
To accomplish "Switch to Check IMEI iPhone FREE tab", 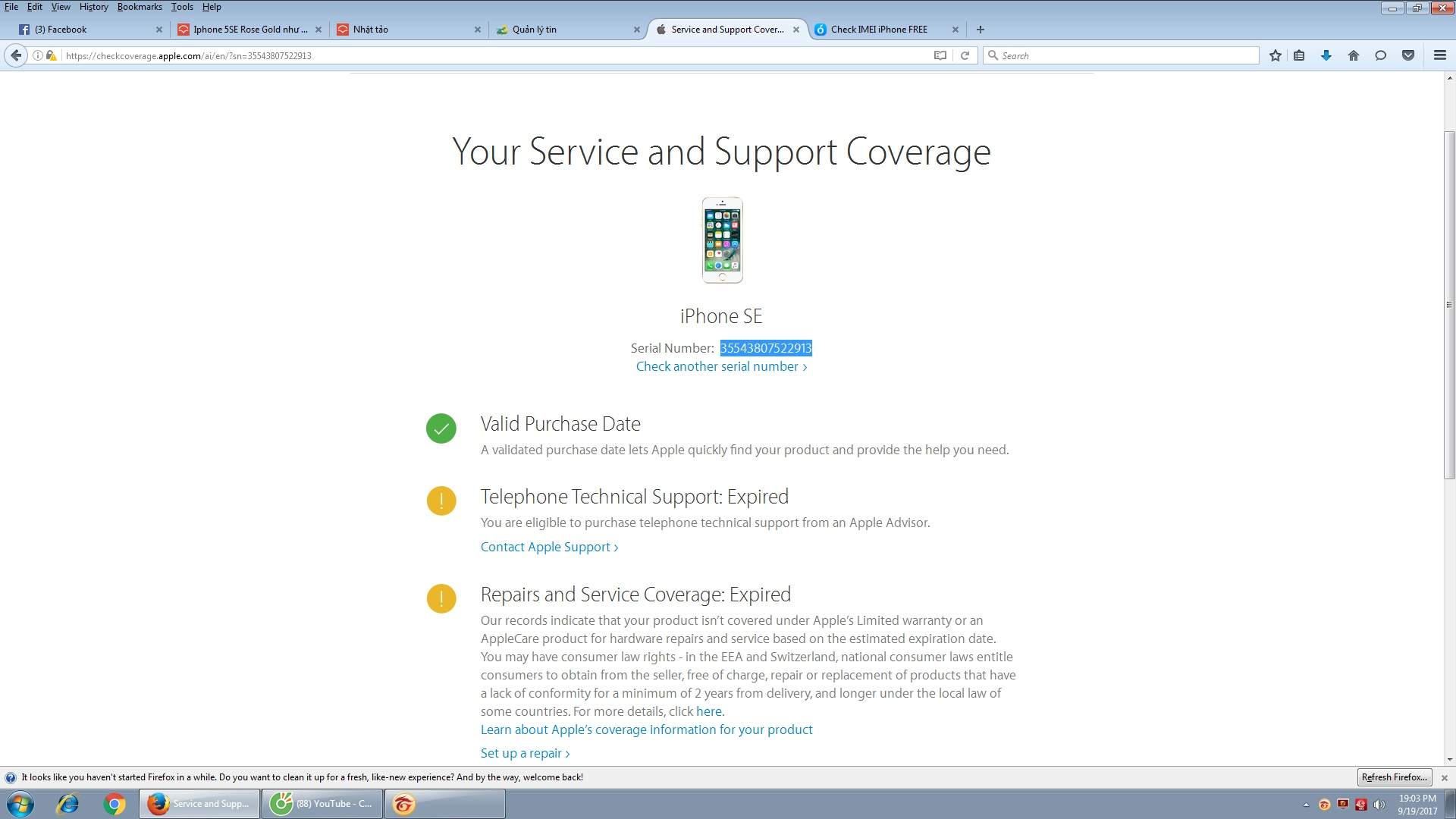I will (x=879, y=30).
